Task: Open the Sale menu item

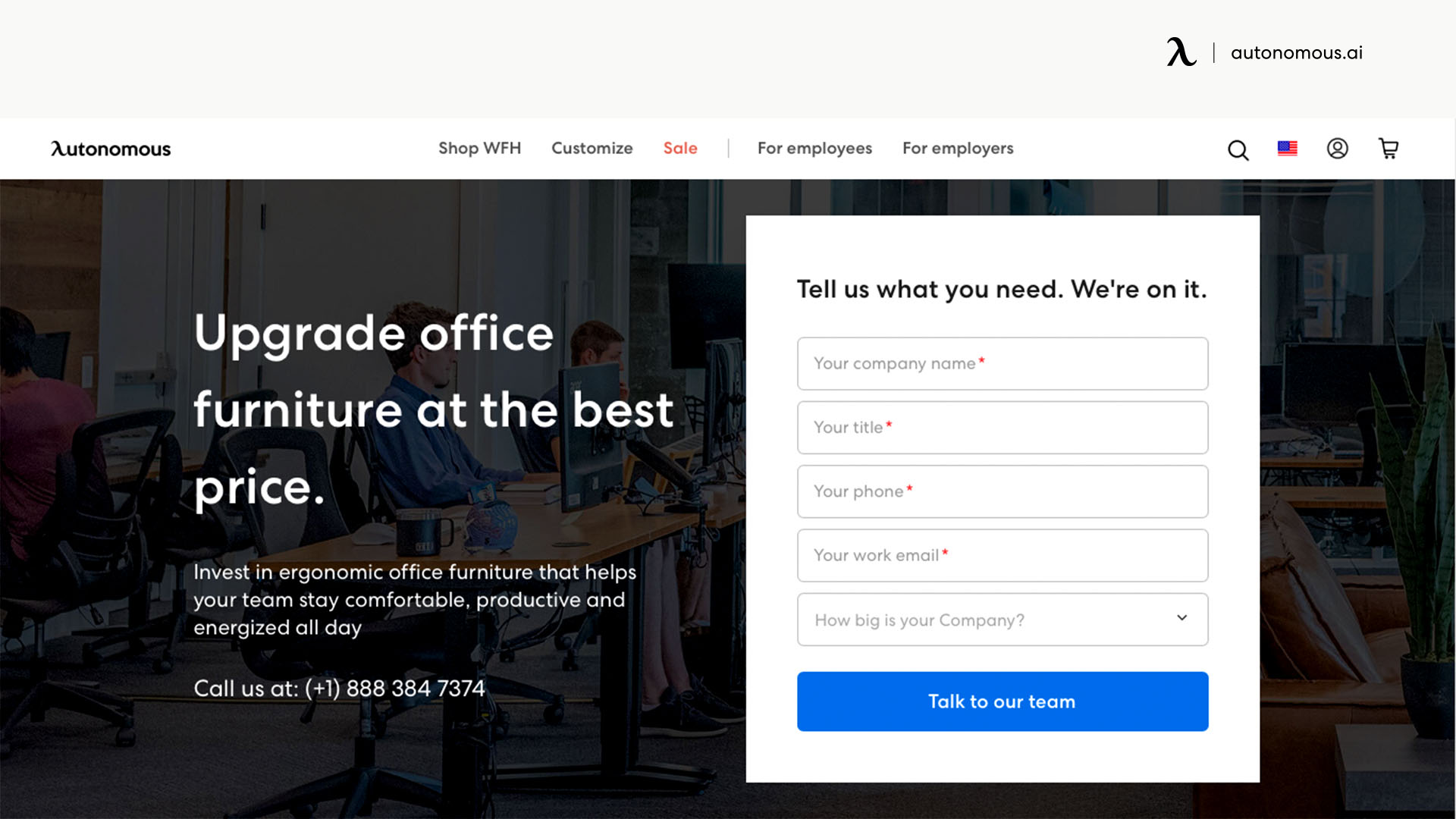Action: [x=680, y=148]
